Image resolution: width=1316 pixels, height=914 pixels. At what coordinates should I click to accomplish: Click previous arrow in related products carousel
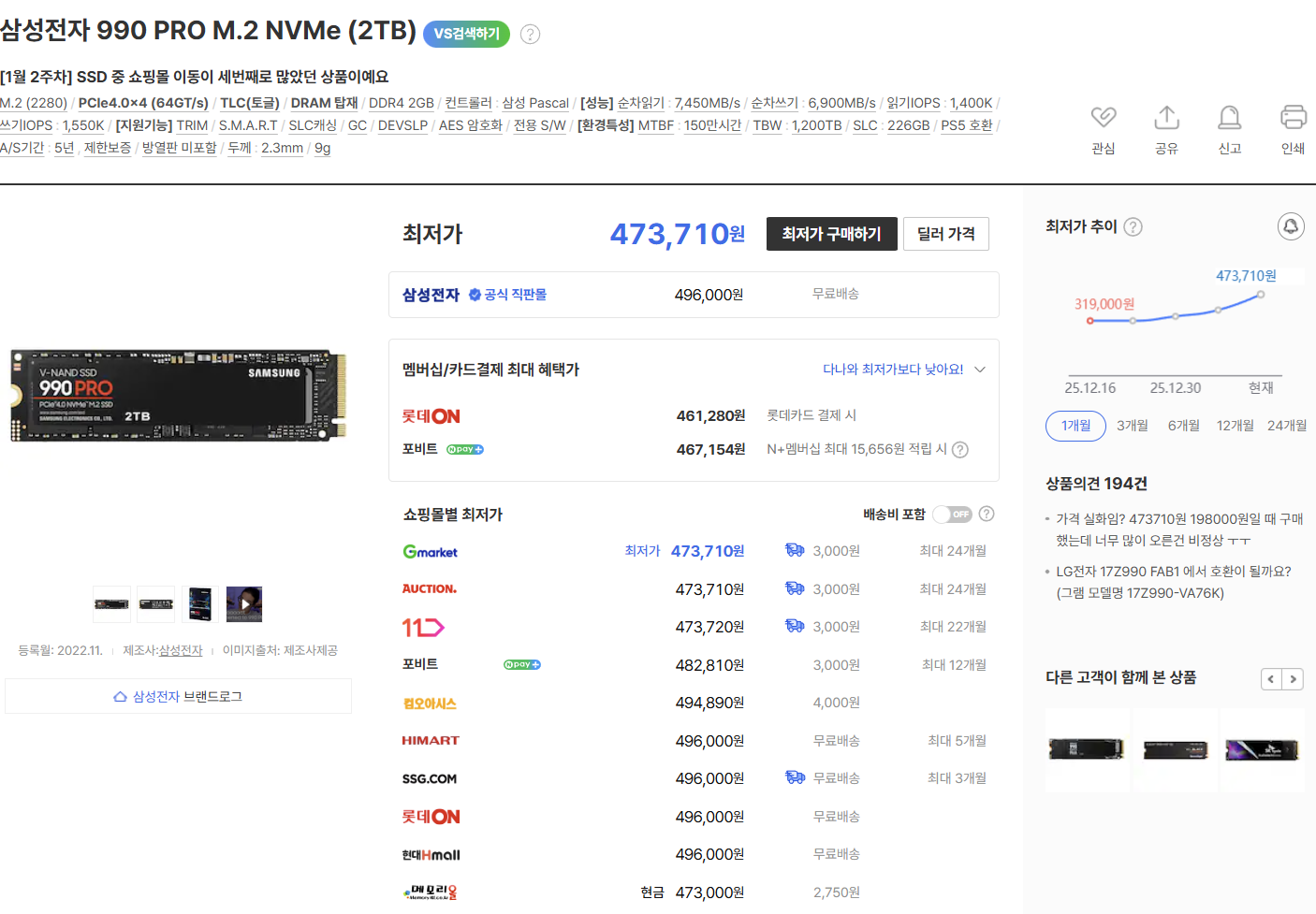pyautogui.click(x=1270, y=678)
